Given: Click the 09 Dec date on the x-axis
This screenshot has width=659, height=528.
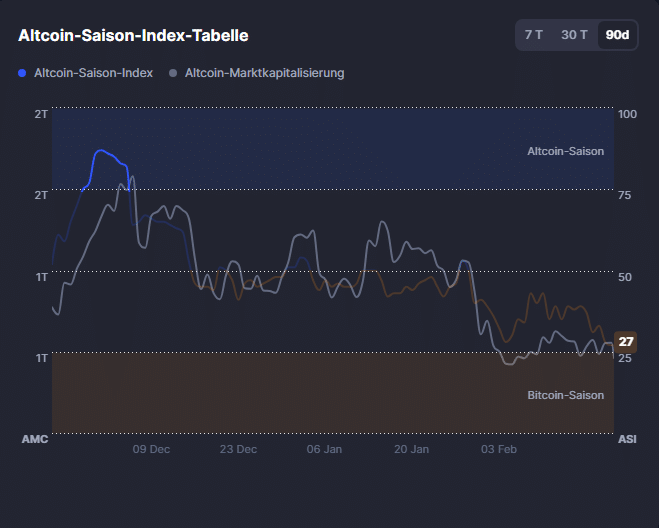Looking at the screenshot, I should click(151, 450).
